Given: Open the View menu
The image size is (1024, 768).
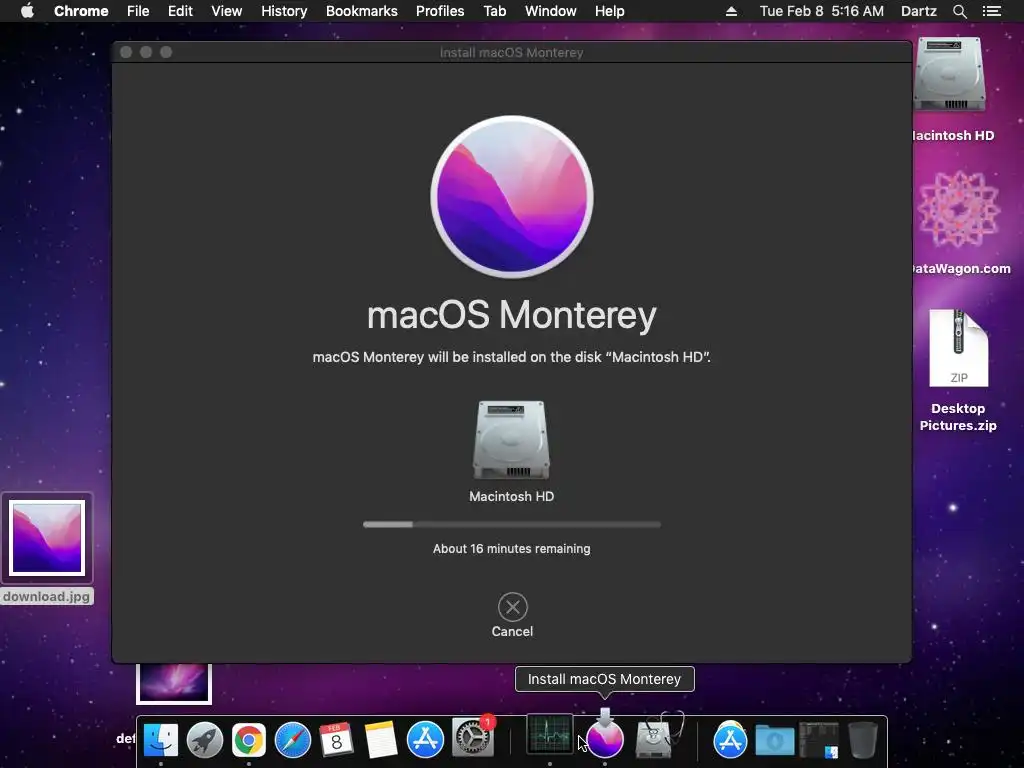Looking at the screenshot, I should click(227, 11).
